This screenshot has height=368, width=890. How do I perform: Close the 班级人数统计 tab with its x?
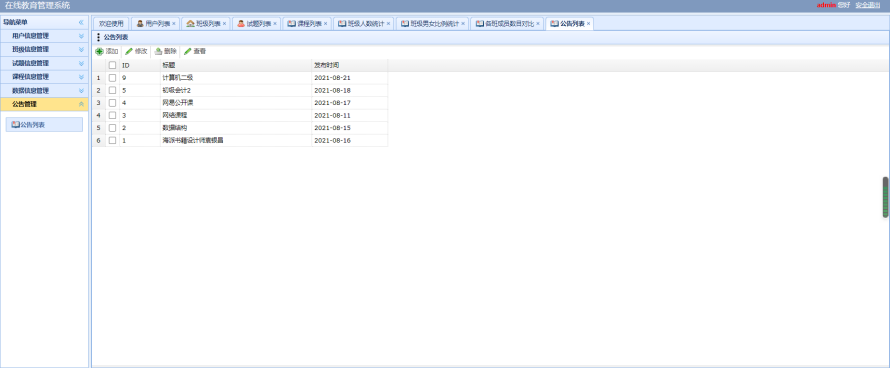pyautogui.click(x=388, y=24)
